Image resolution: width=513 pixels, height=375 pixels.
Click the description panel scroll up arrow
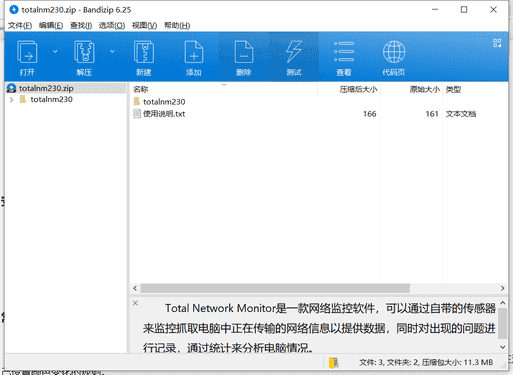(x=503, y=303)
